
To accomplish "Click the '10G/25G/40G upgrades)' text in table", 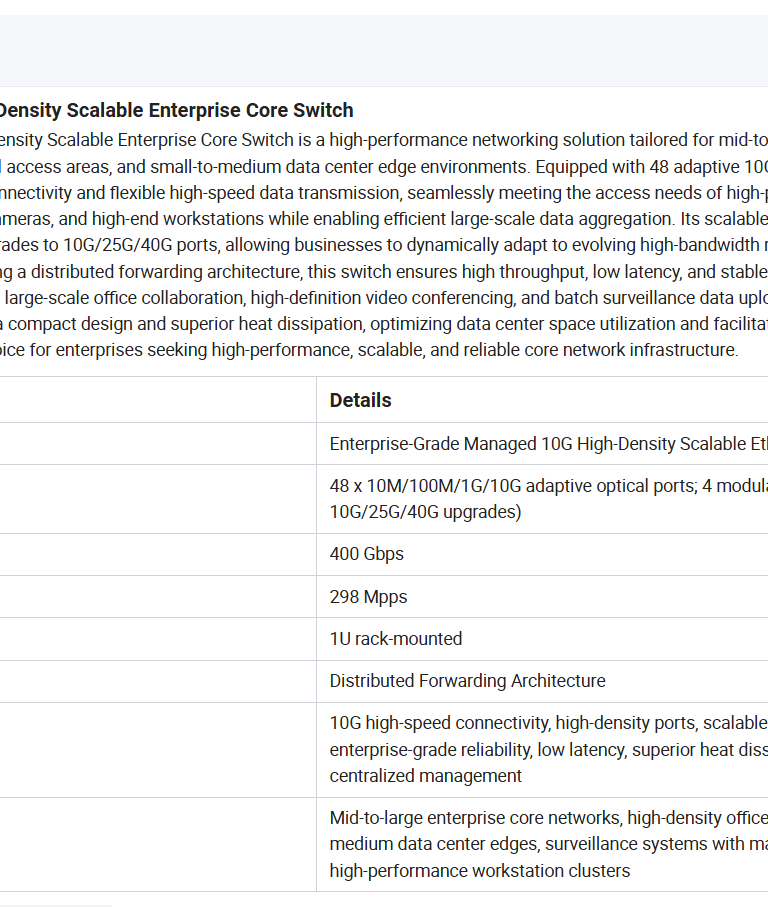I will pyautogui.click(x=425, y=512).
